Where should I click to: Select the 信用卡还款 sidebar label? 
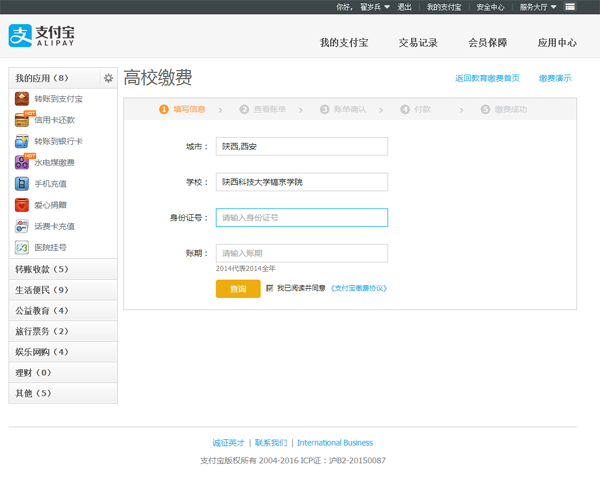[x=54, y=120]
